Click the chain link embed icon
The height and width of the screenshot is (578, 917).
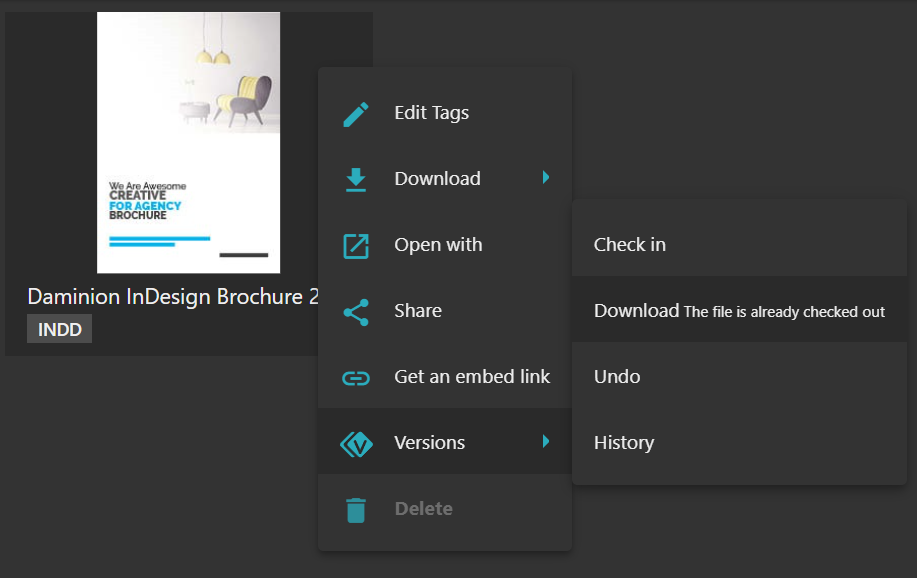coord(356,378)
